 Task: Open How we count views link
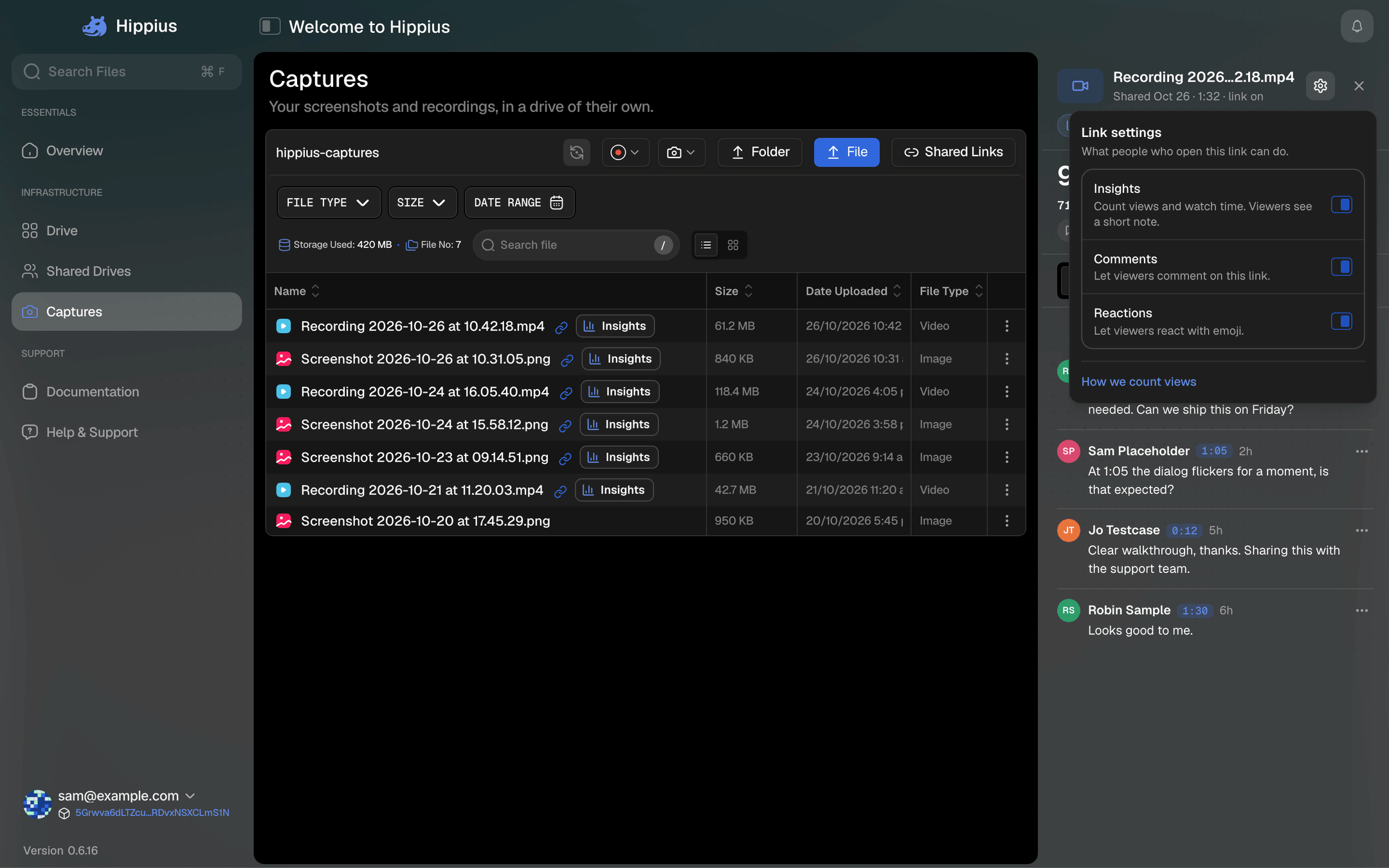[1138, 382]
